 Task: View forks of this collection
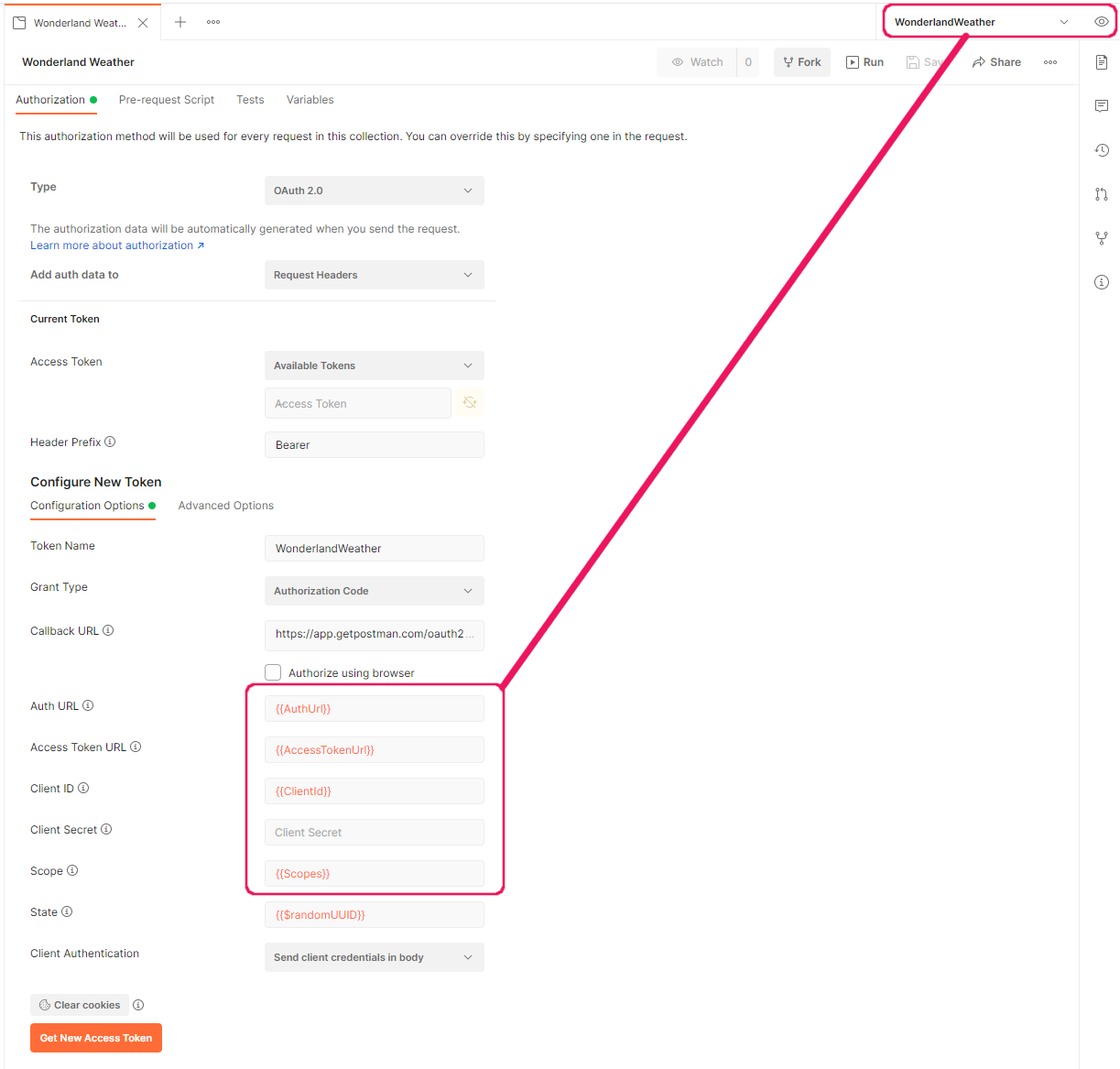(1102, 237)
